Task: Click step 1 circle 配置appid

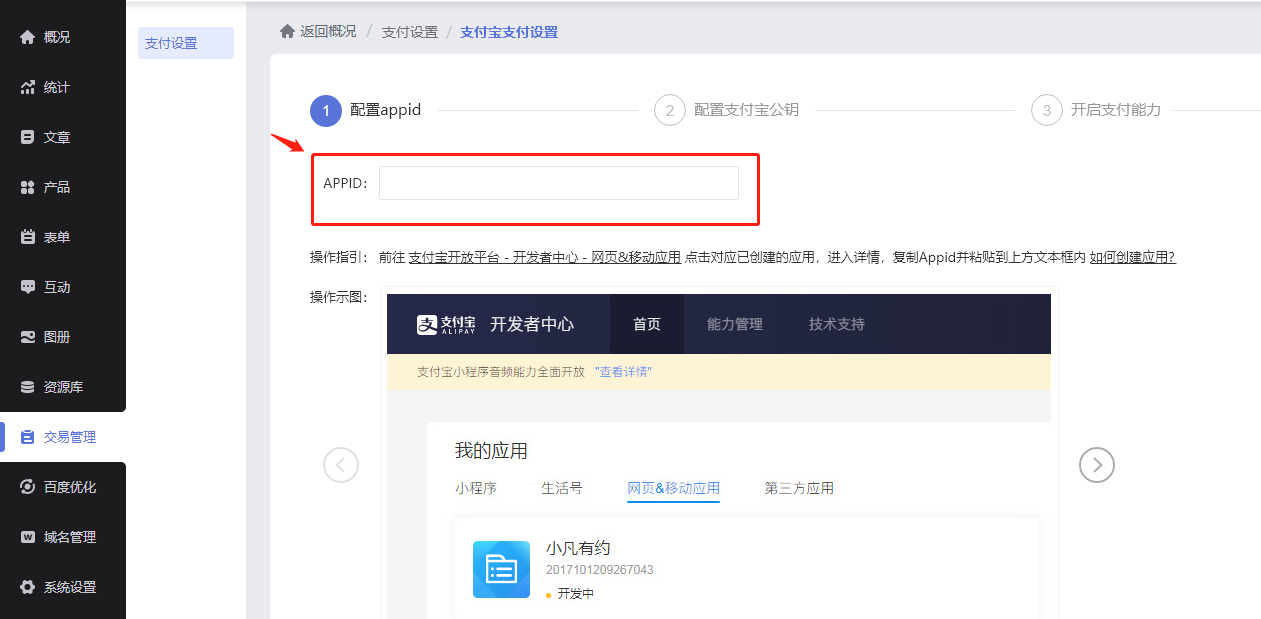Action: (x=326, y=110)
